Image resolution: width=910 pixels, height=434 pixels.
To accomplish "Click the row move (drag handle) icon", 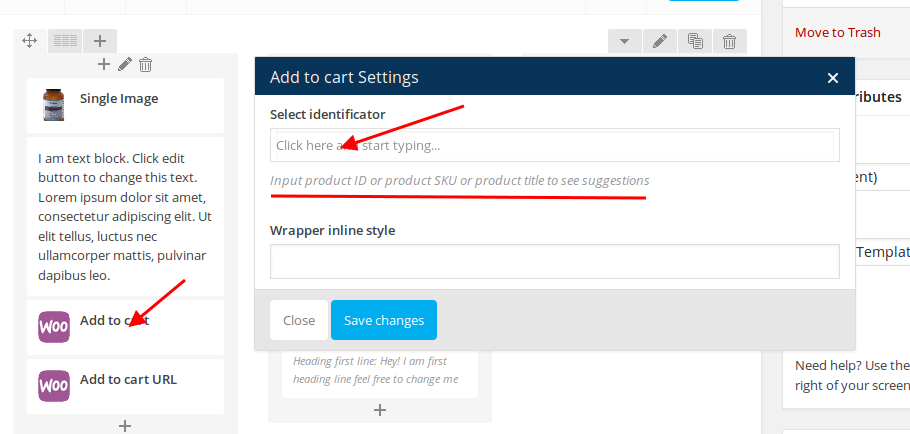I will [30, 41].
